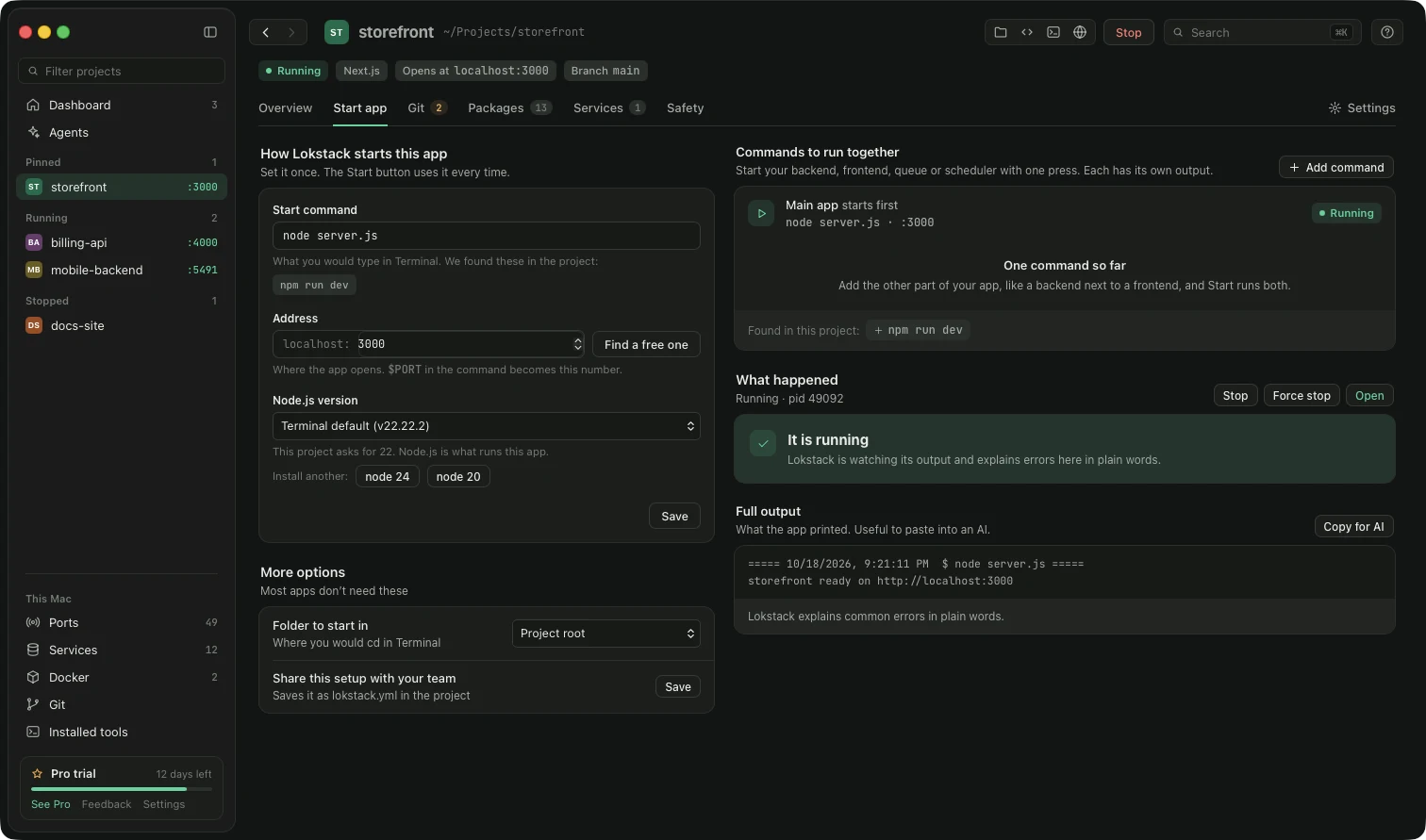This screenshot has width=1426, height=840.
Task: Save setup to share with your team
Action: pos(678,686)
